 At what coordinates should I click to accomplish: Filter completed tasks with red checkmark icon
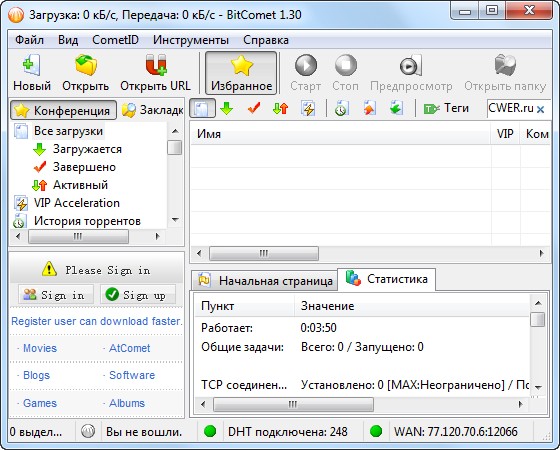[x=254, y=108]
